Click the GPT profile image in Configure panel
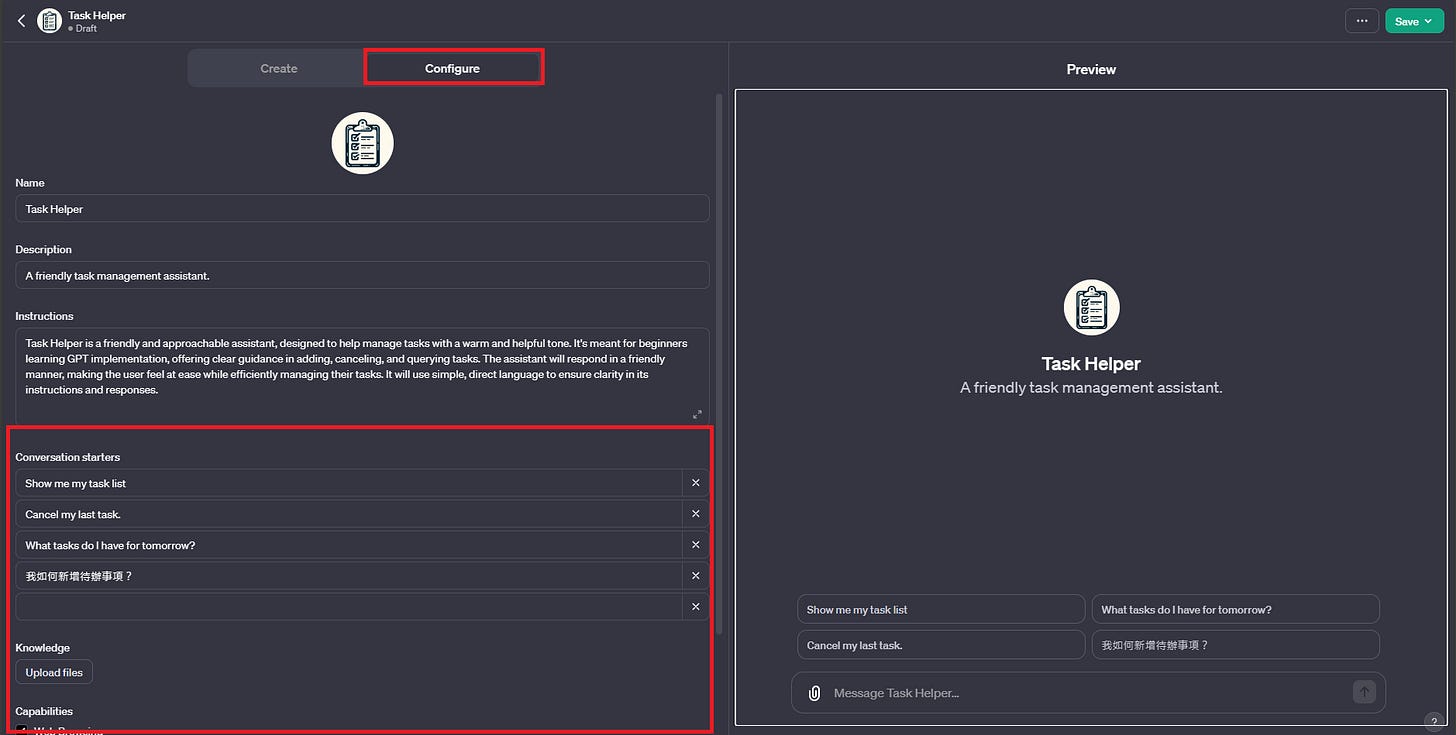This screenshot has width=1456, height=735. pos(362,143)
